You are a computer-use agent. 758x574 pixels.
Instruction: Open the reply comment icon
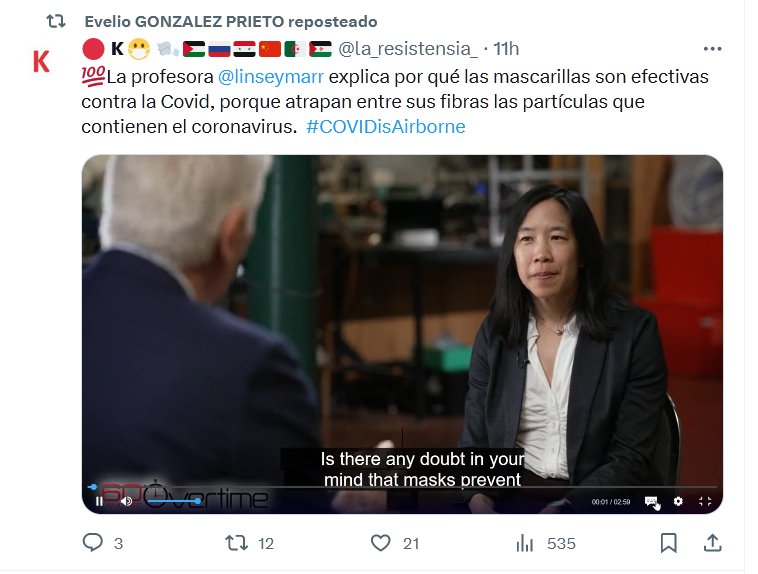pyautogui.click(x=92, y=543)
